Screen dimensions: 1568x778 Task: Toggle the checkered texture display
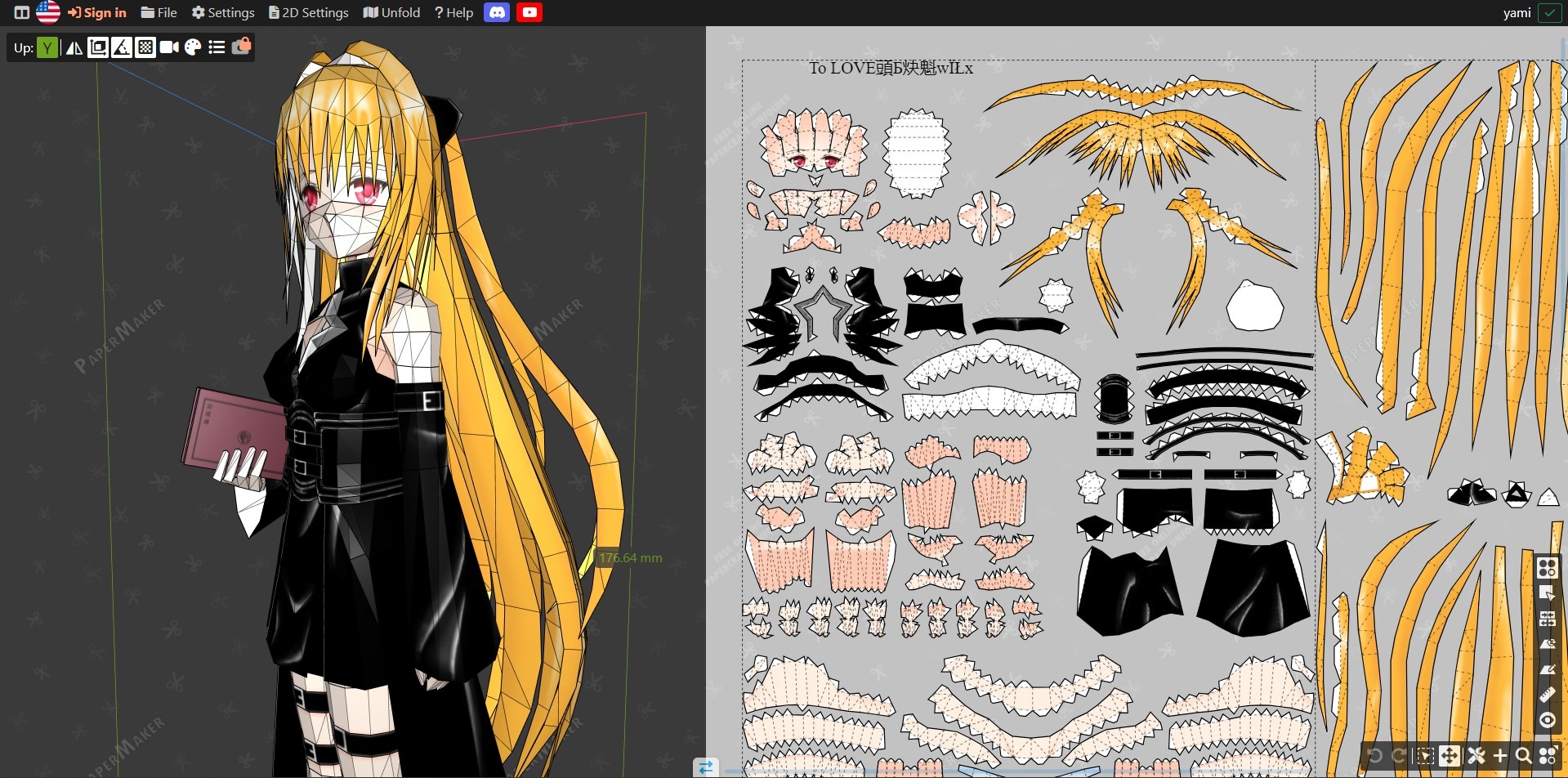coord(145,47)
